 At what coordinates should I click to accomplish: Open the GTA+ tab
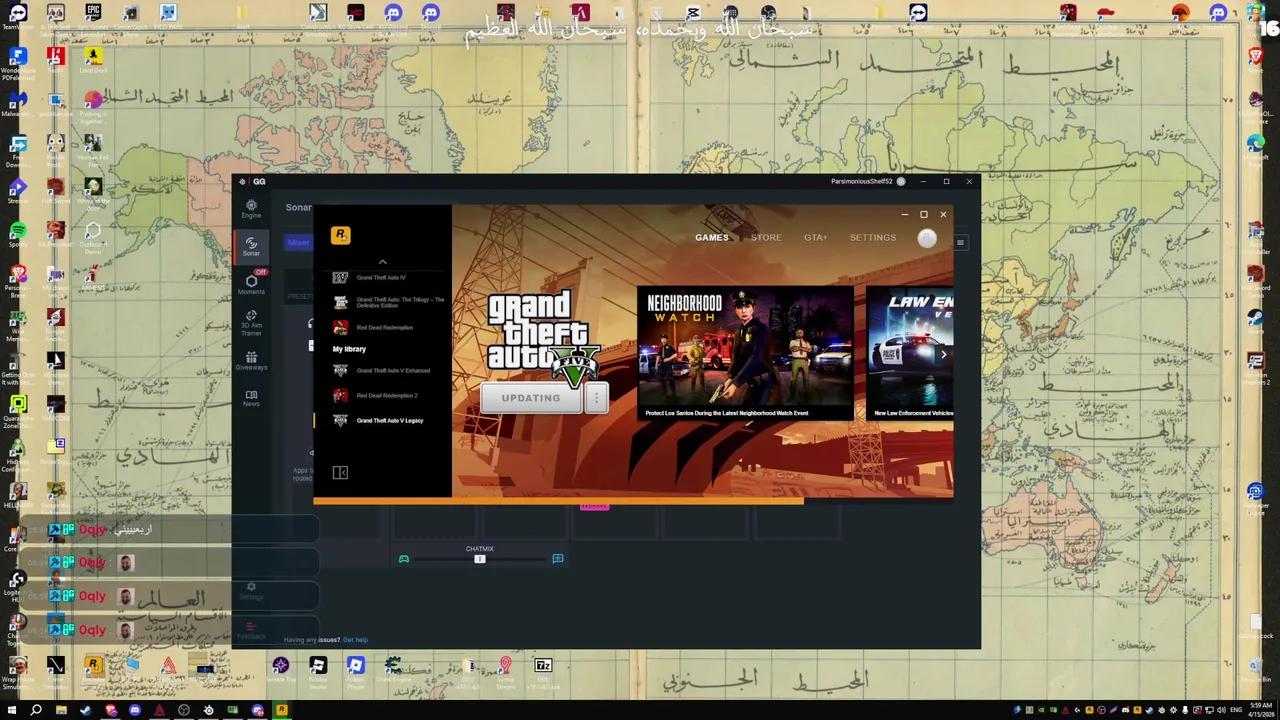(816, 238)
